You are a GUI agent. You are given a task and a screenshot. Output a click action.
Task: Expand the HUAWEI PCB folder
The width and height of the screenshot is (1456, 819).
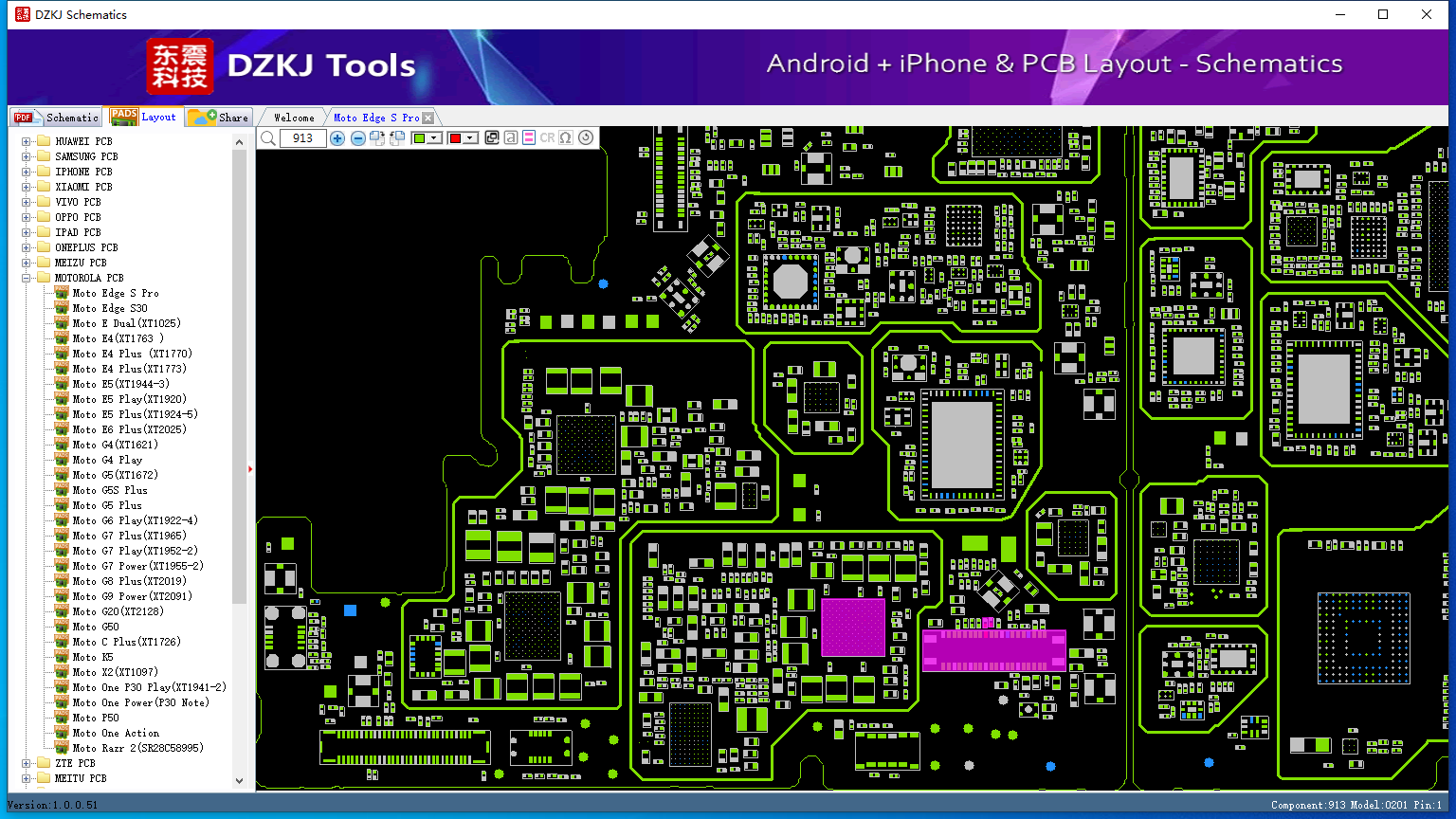click(27, 141)
